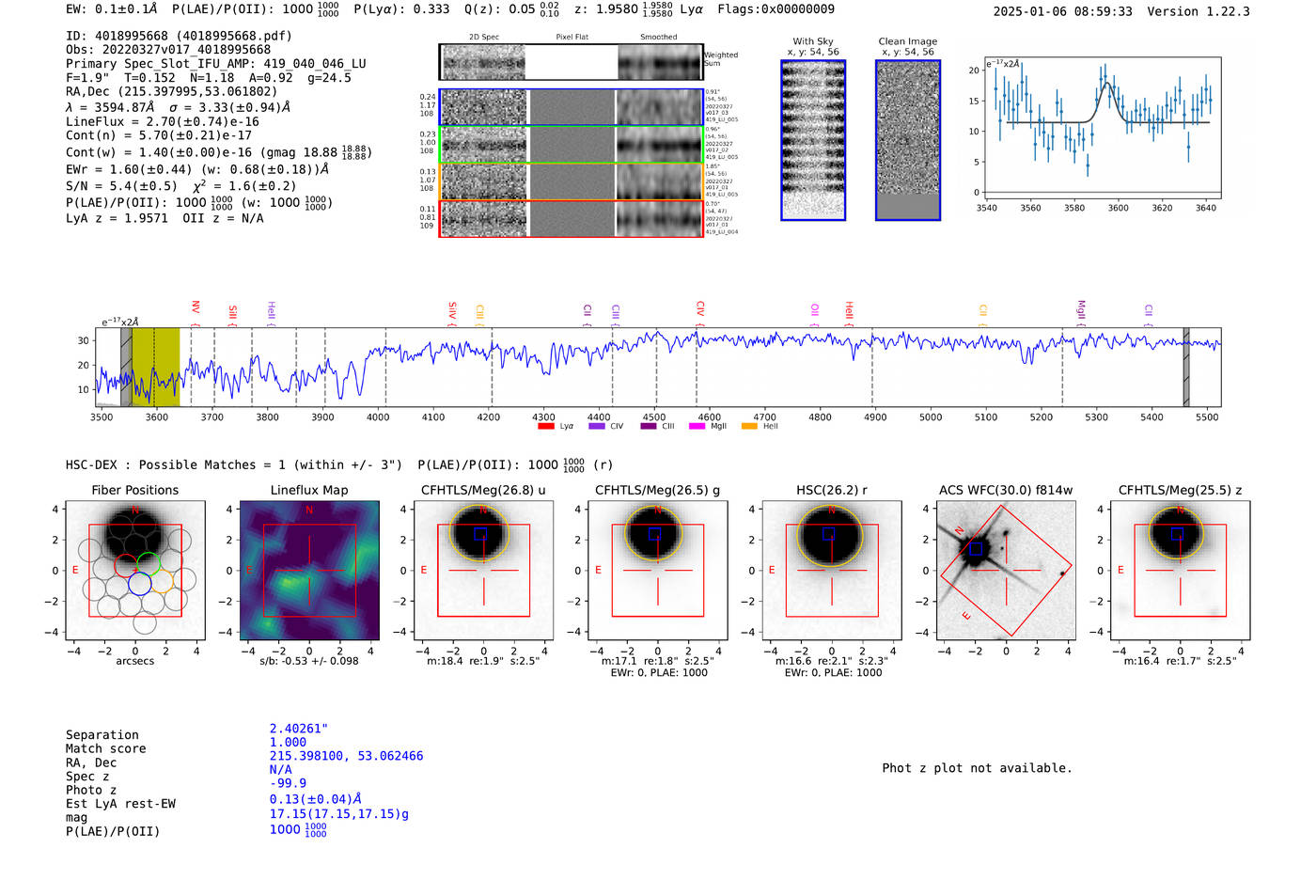Screen dimensions: 1316x896
Task: Click the s/b: -0.53 +/- 0.098 caption
Action: coord(309,661)
